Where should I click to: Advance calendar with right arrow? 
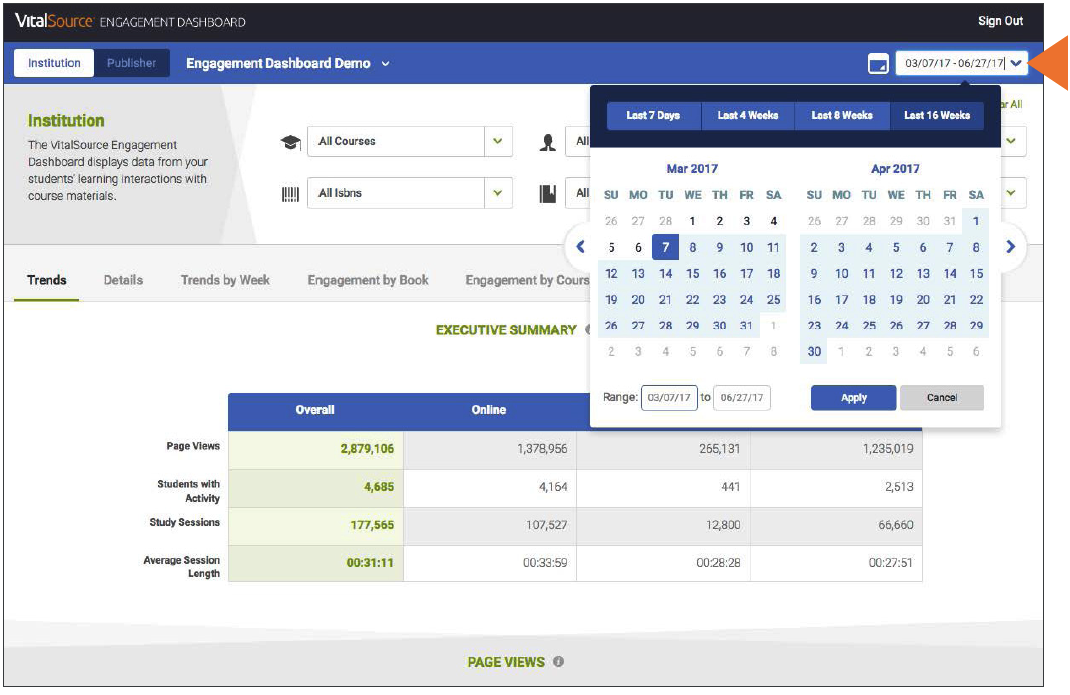(x=1011, y=247)
